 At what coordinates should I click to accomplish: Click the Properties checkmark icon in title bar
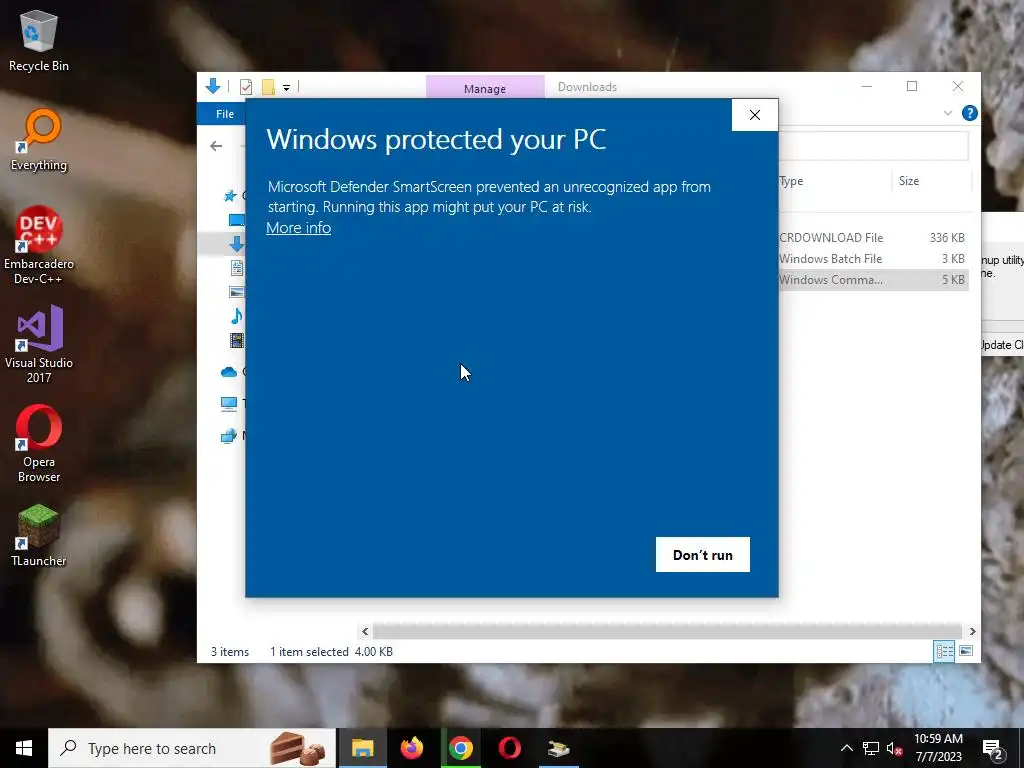point(246,87)
